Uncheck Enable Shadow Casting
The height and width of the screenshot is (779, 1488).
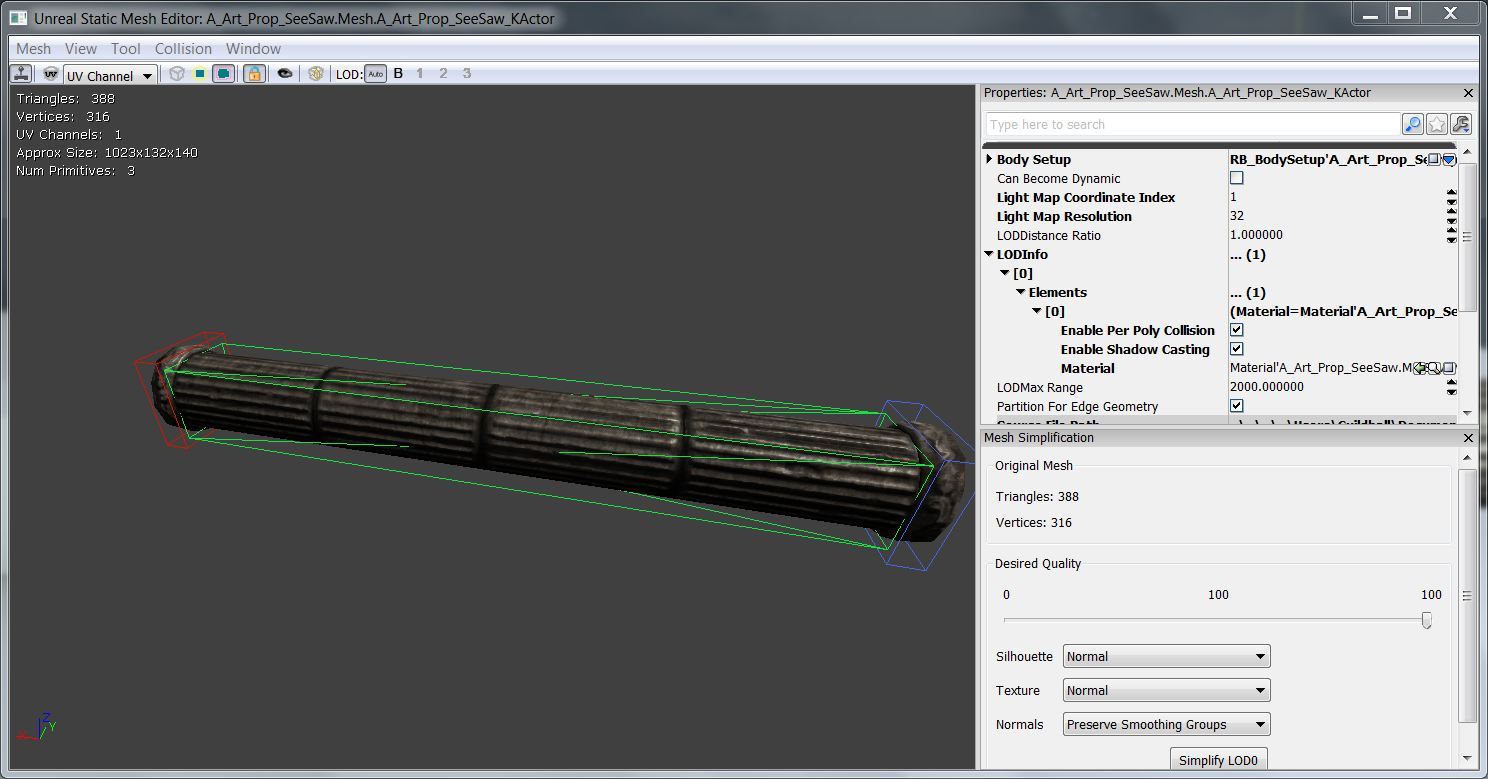pos(1237,349)
